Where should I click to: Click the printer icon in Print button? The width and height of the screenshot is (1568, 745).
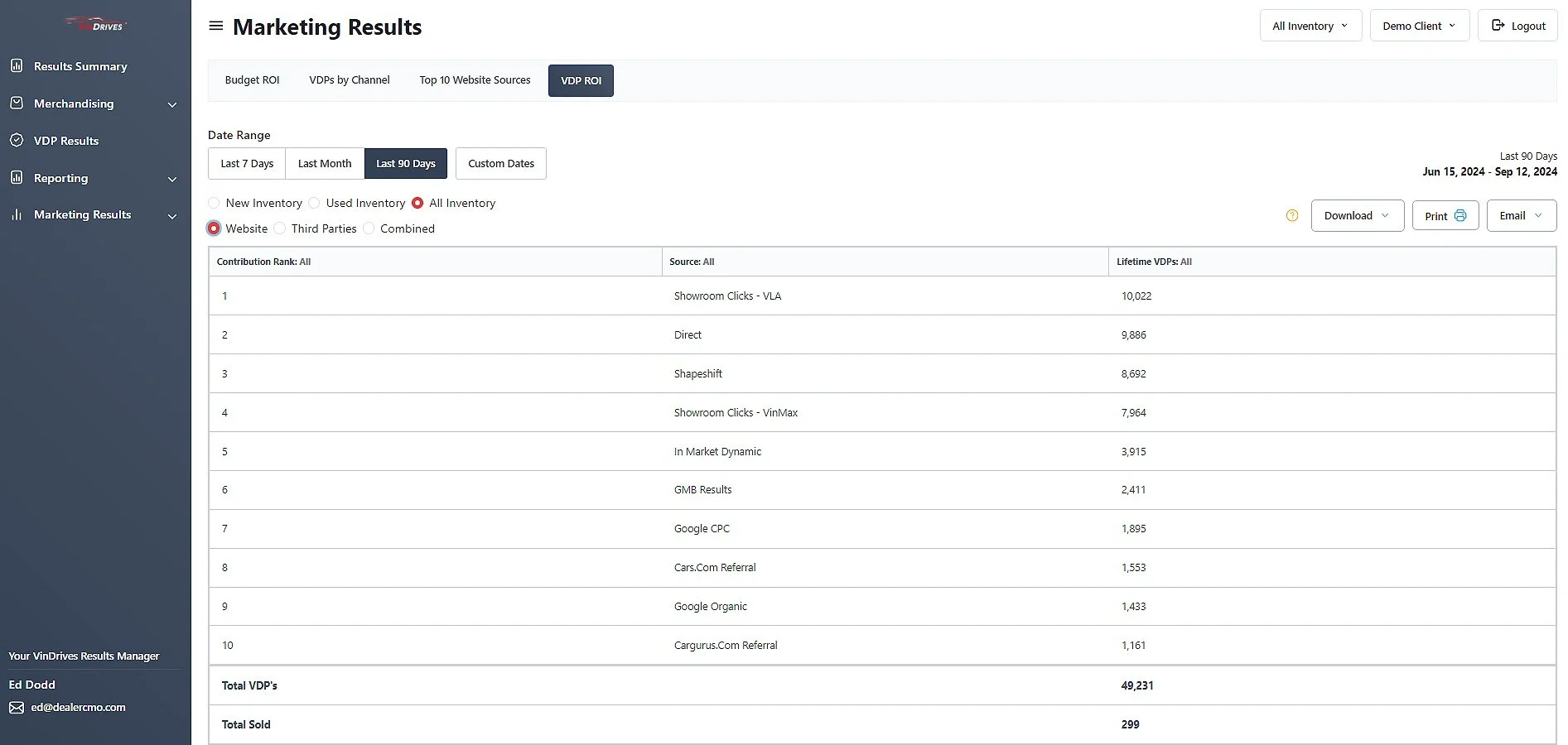coord(1460,215)
